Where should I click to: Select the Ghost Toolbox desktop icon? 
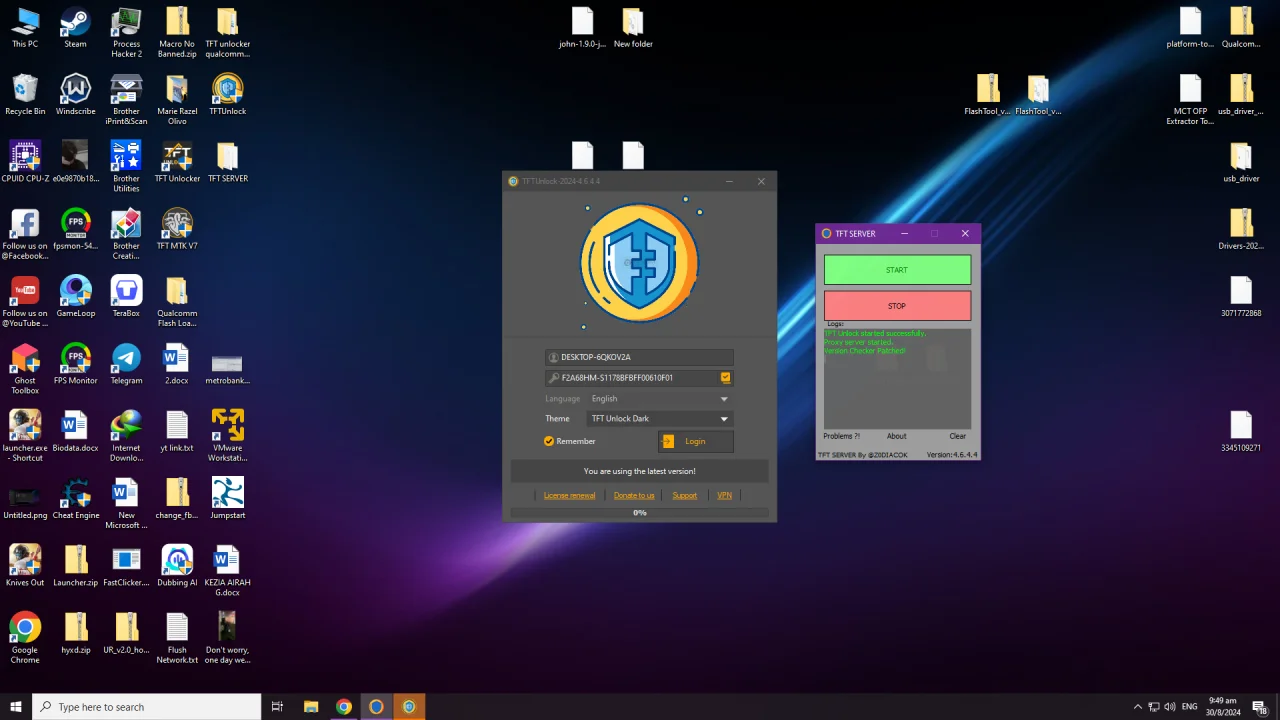(x=25, y=369)
